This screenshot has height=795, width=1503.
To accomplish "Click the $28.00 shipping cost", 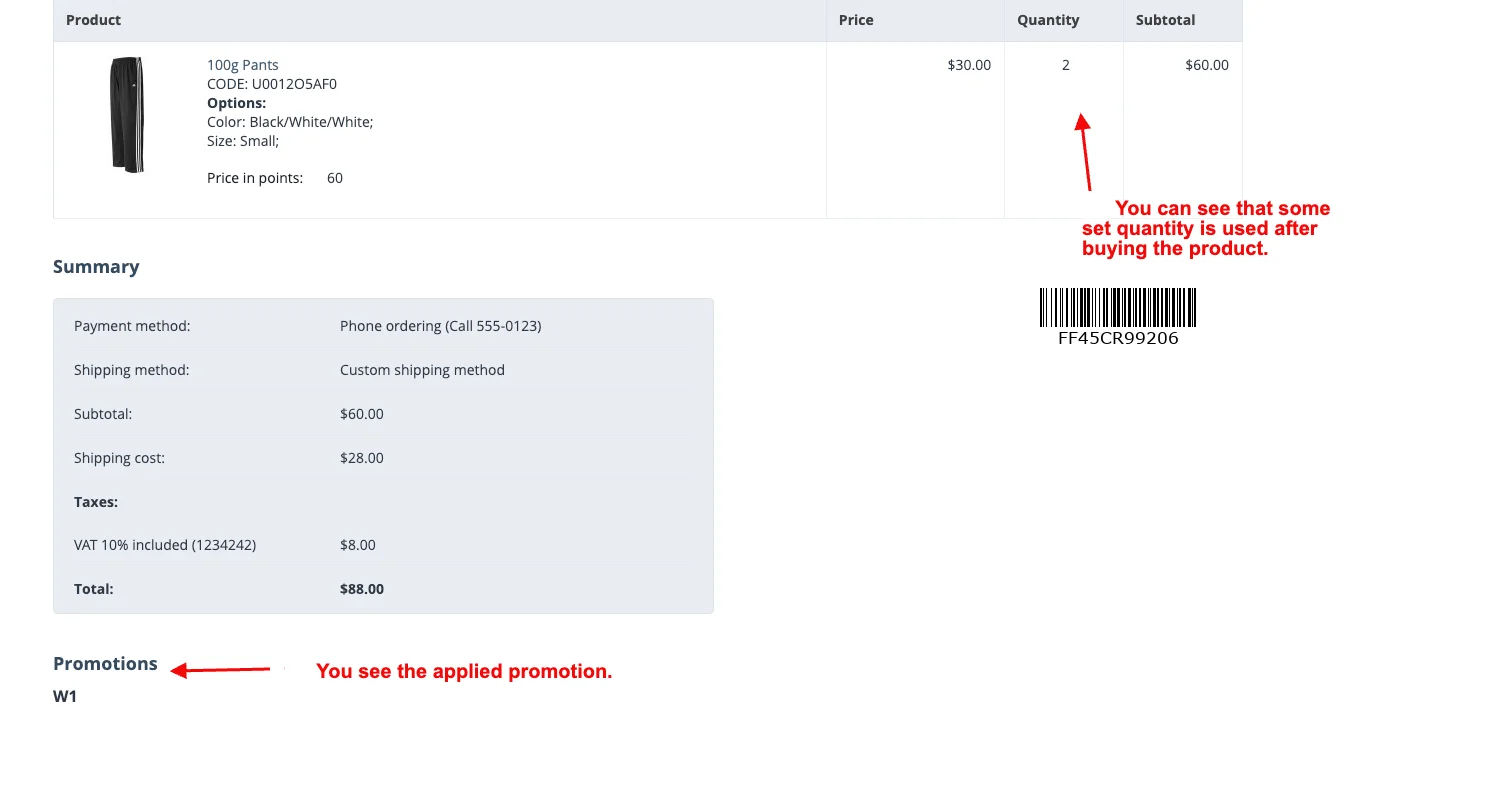I will 362,458.
